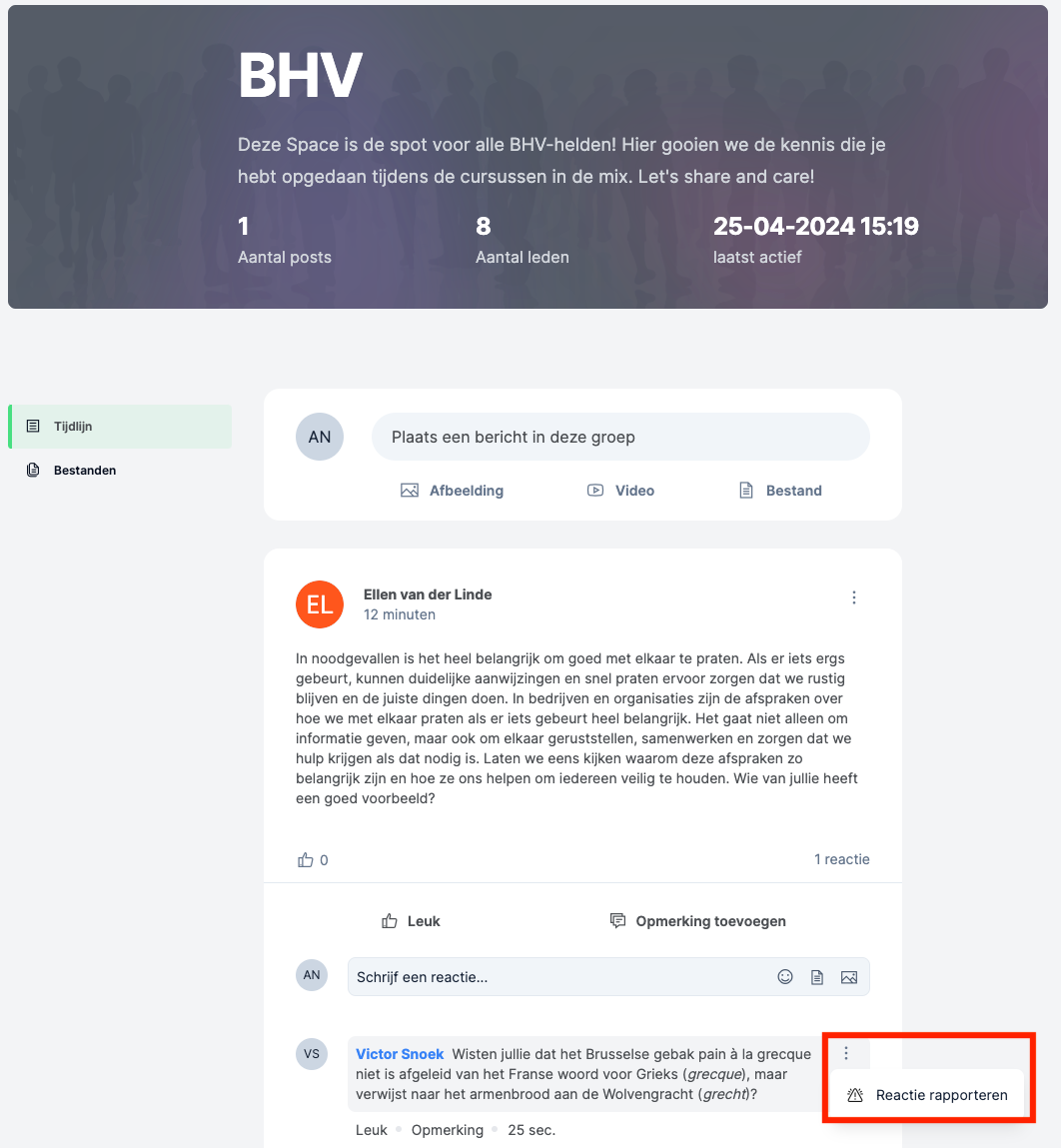Attach an image via reply field picture icon
Image resolution: width=1061 pixels, height=1148 pixels.
click(849, 977)
